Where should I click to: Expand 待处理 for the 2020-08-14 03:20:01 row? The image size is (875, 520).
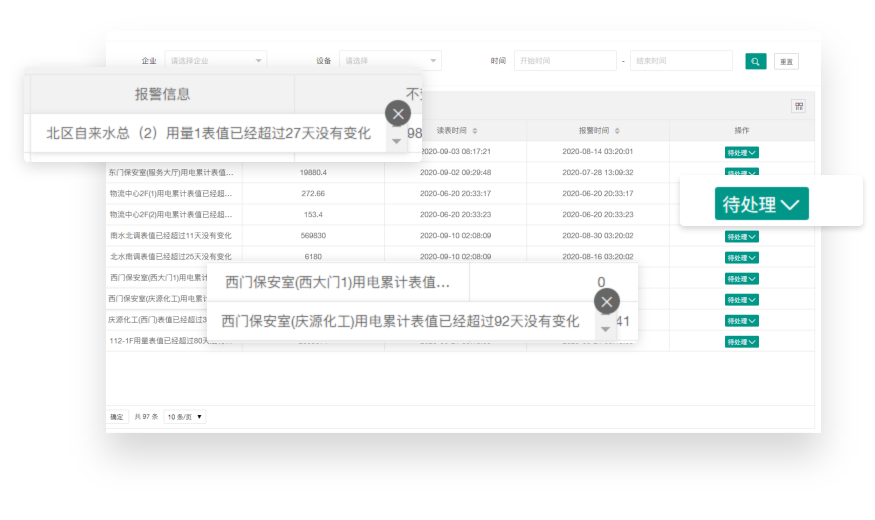coord(741,152)
